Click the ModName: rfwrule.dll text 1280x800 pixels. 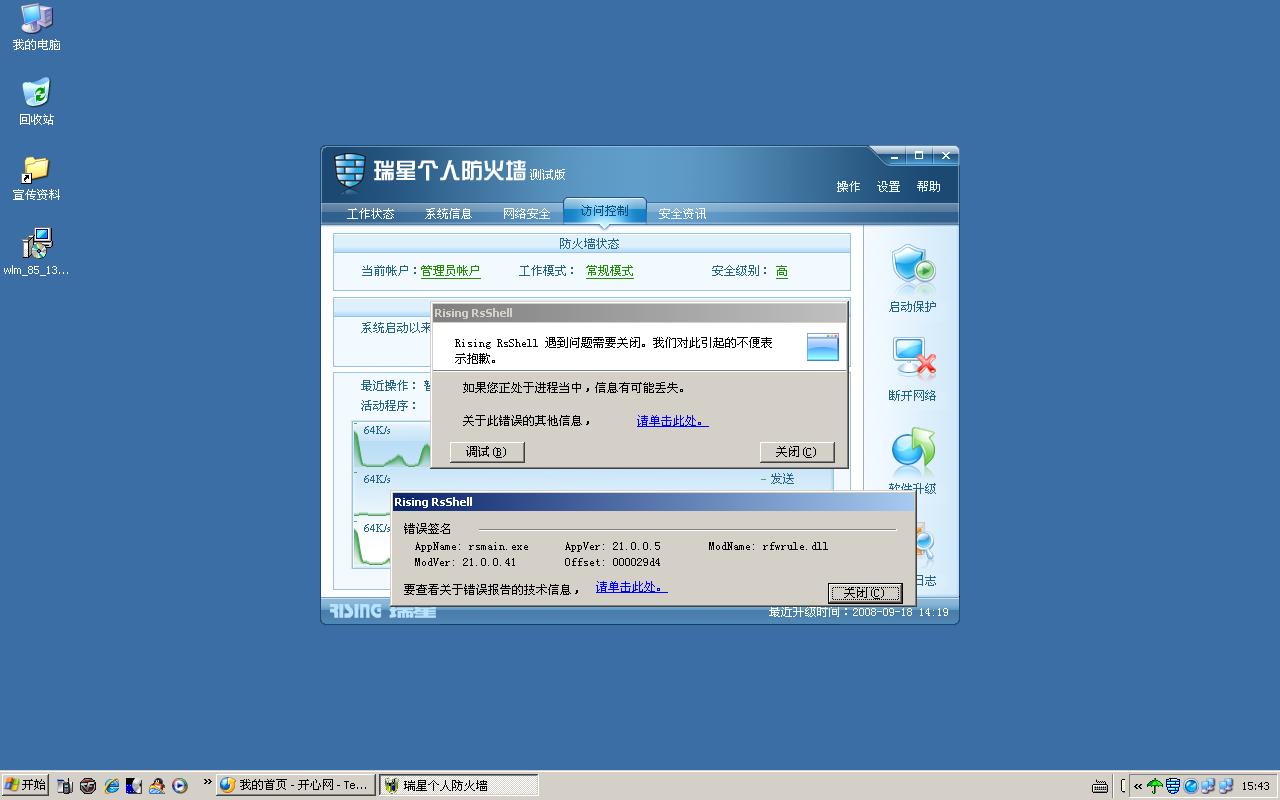coord(768,547)
